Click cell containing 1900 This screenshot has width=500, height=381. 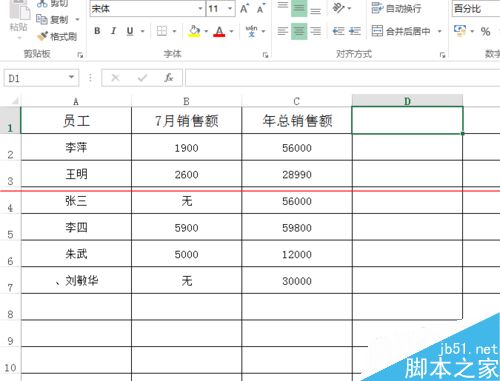(186, 147)
